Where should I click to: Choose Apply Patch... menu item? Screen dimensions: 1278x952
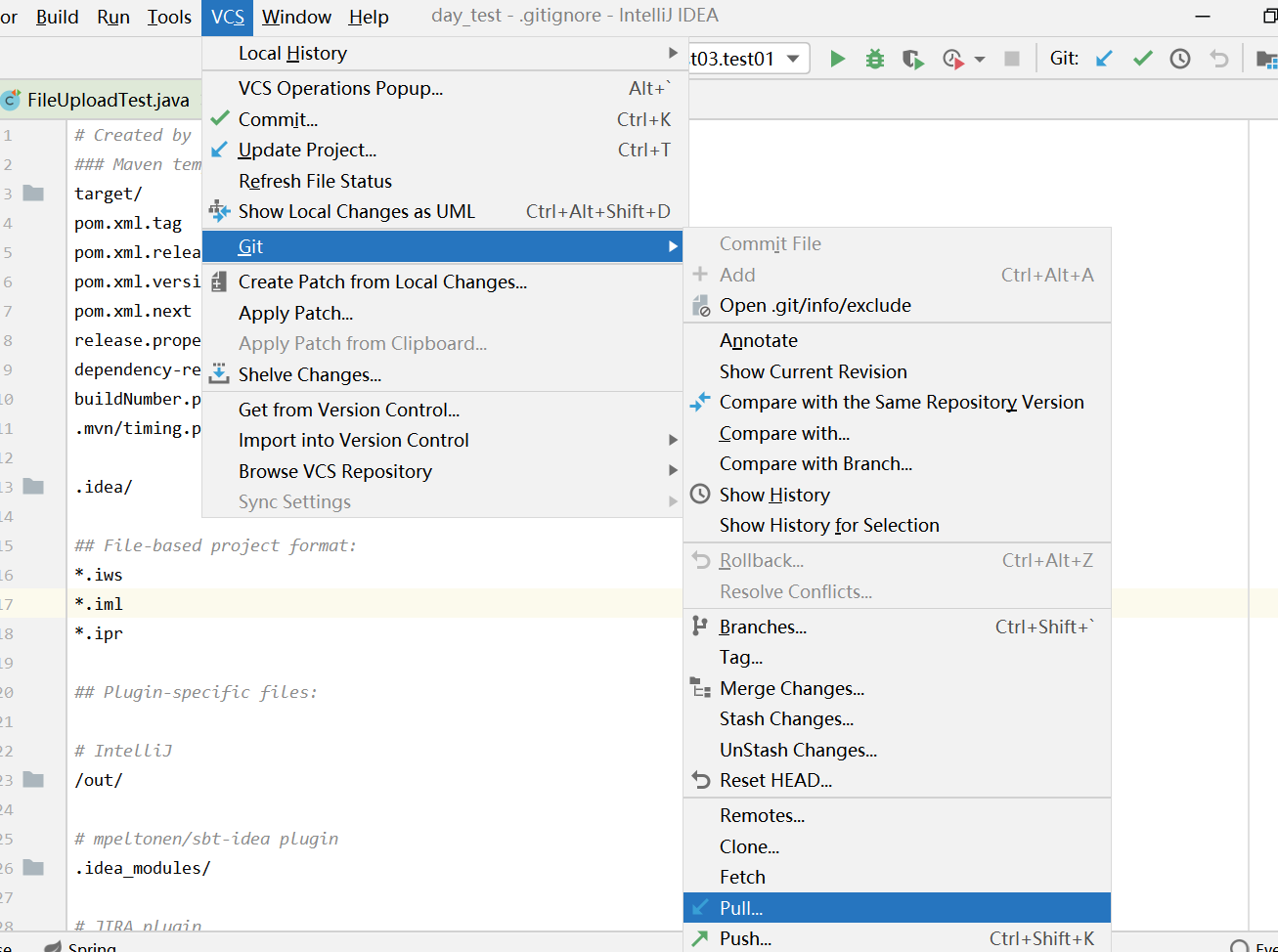(x=442, y=313)
